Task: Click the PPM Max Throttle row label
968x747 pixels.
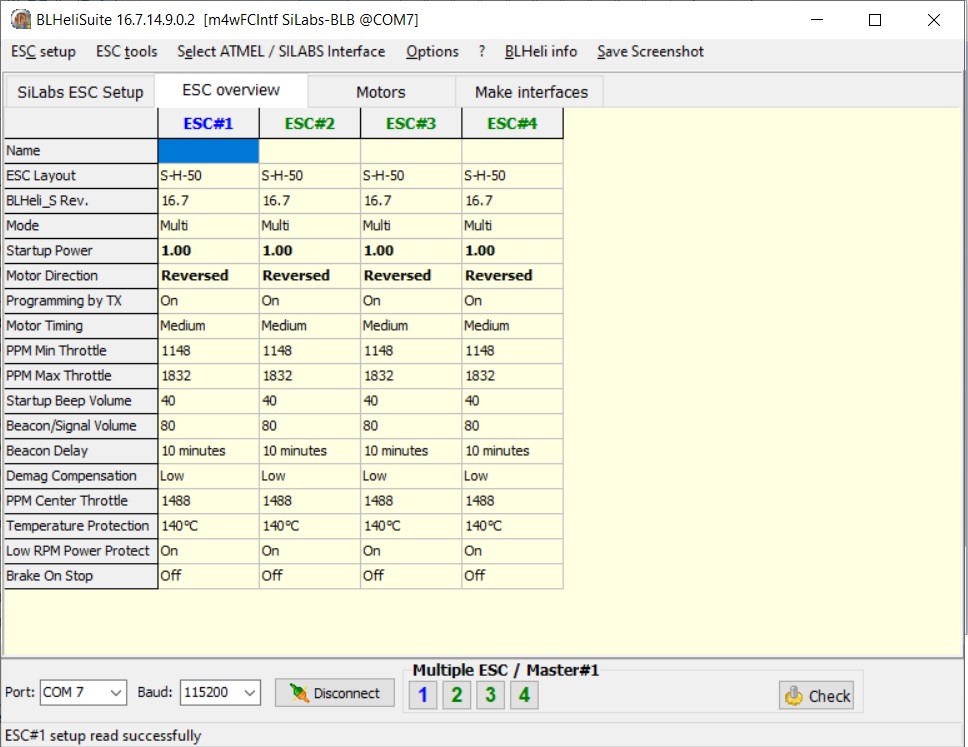Action: [x=81, y=376]
